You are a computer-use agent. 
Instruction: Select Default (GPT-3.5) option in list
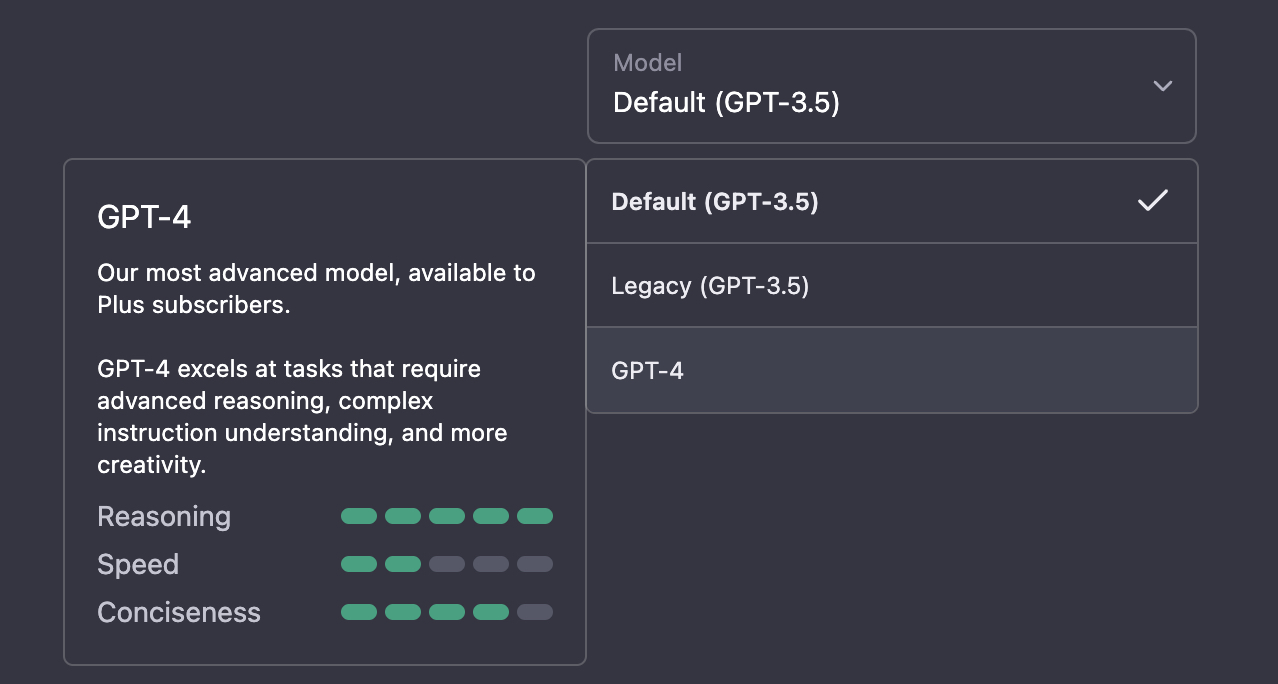[715, 202]
